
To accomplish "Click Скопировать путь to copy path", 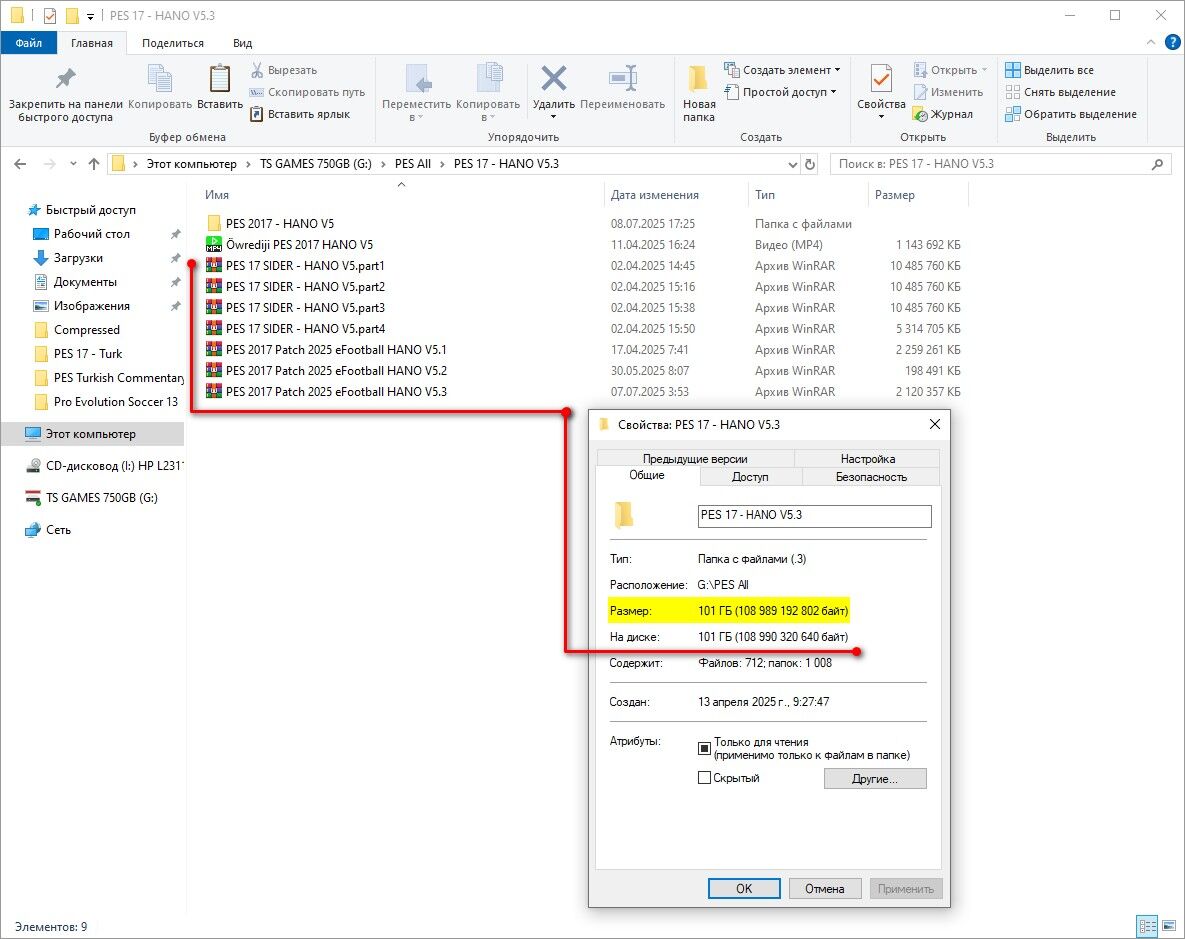I will [x=308, y=92].
